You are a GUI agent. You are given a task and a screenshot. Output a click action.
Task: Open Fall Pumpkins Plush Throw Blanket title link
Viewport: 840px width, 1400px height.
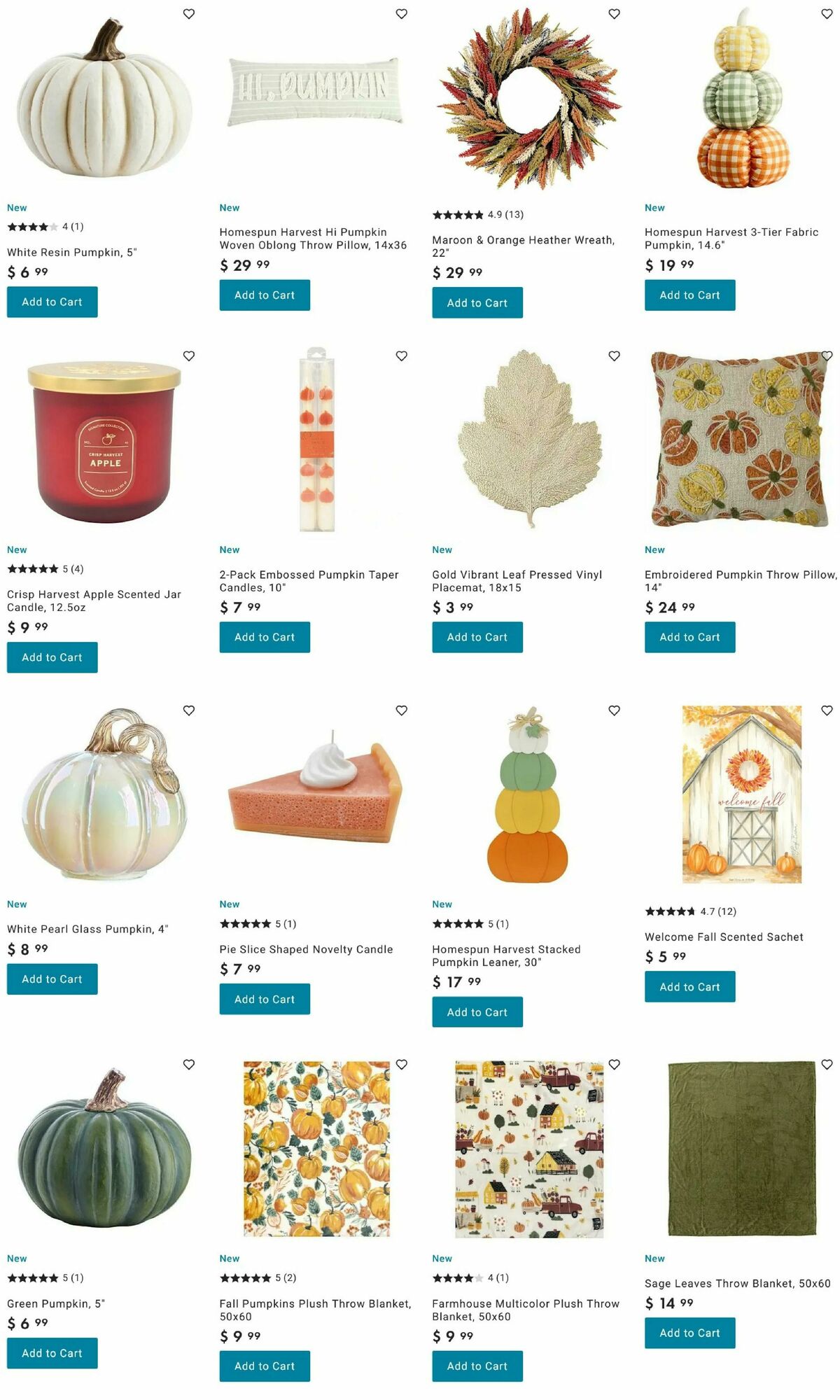315,1310
